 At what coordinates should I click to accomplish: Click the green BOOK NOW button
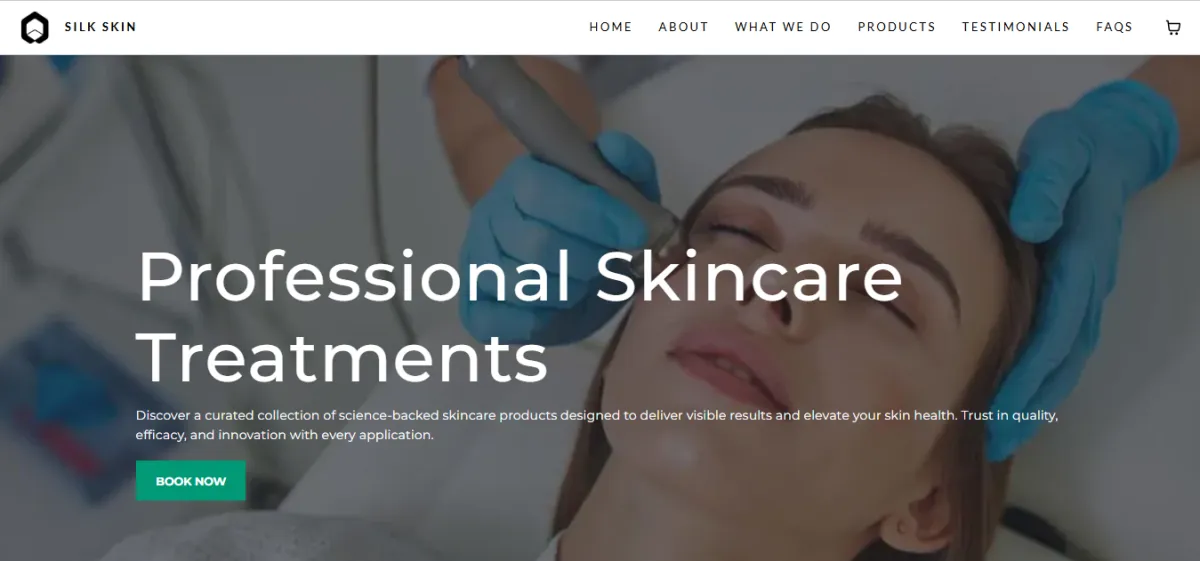pyautogui.click(x=191, y=481)
